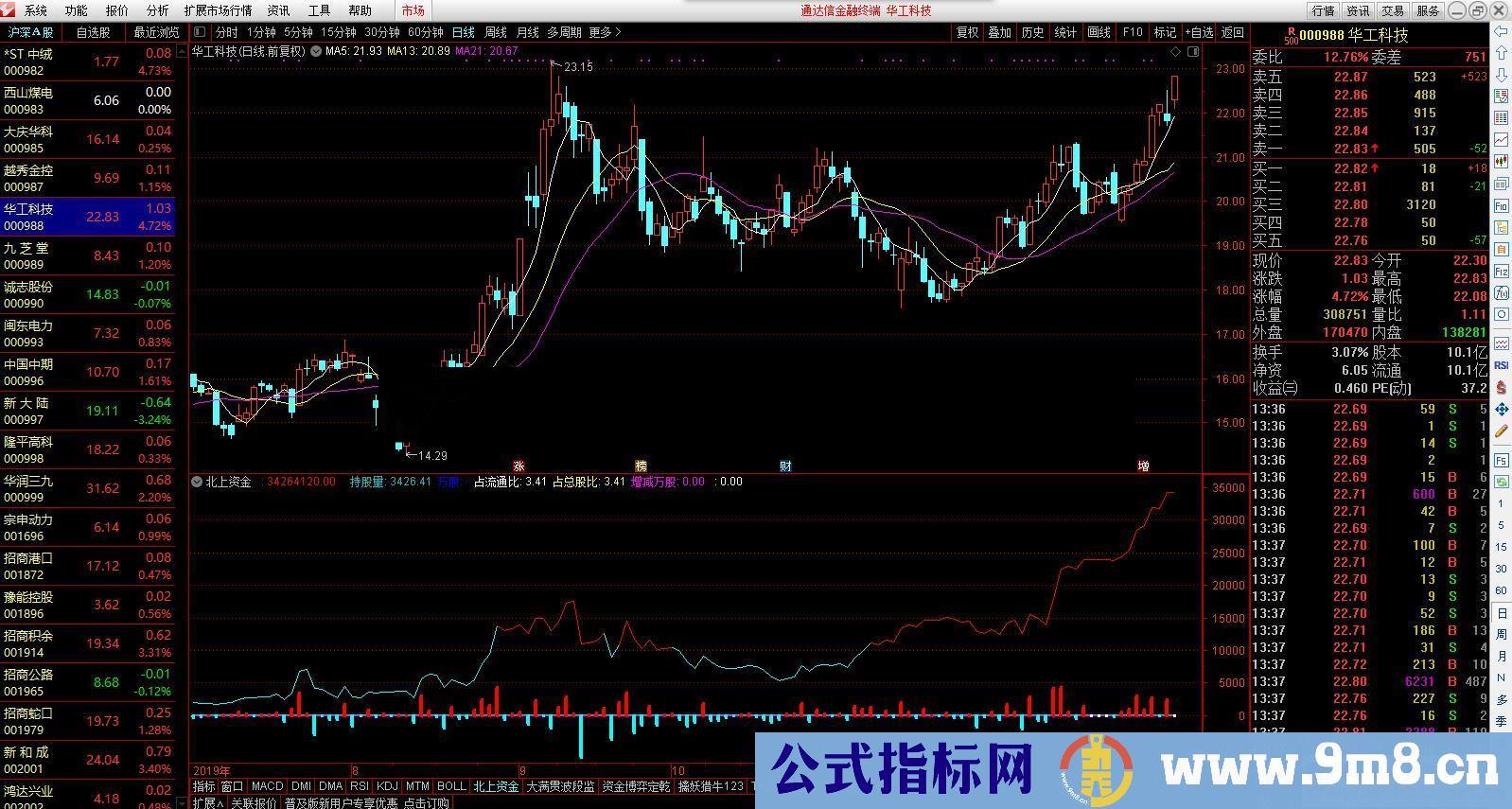Click the 叠加 button
Image resolution: width=1512 pixels, height=809 pixels.
click(1000, 32)
